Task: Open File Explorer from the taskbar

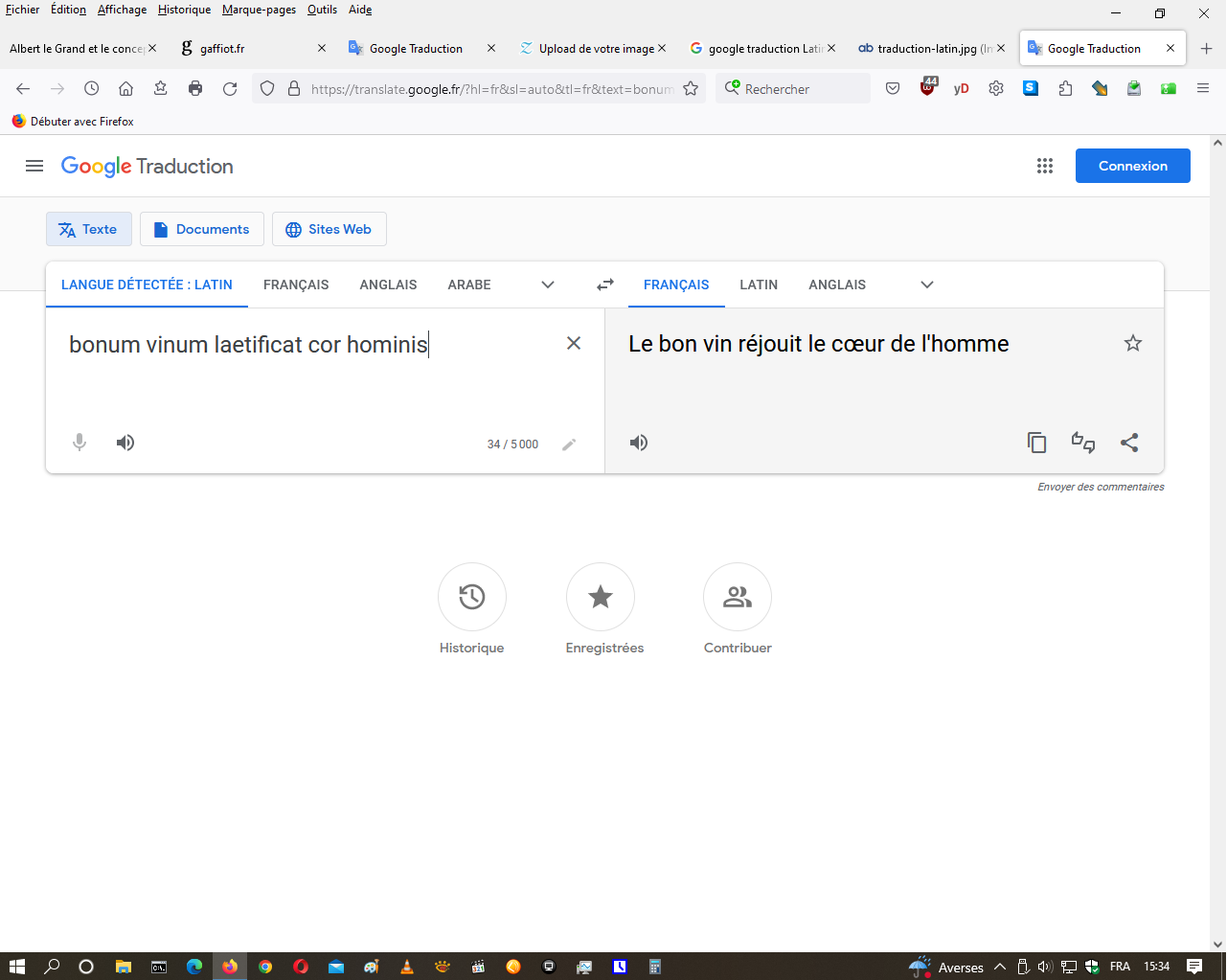Action: [123, 967]
